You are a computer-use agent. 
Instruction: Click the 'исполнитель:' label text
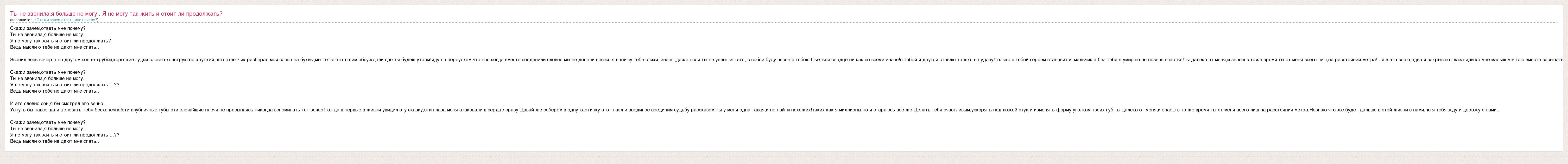(23, 20)
